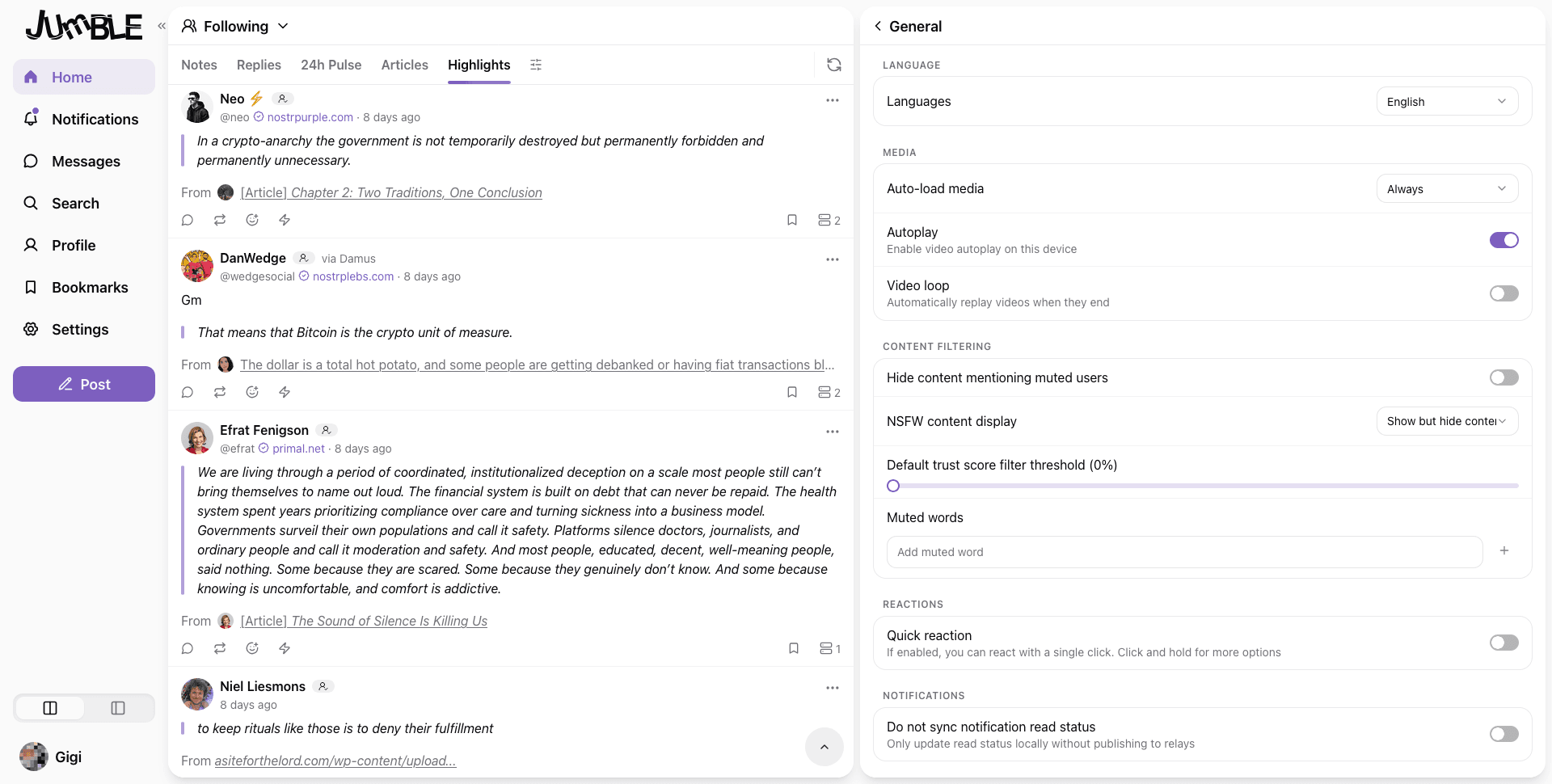
Task: Repost Efrat Fenigson's highlight
Action: [220, 648]
